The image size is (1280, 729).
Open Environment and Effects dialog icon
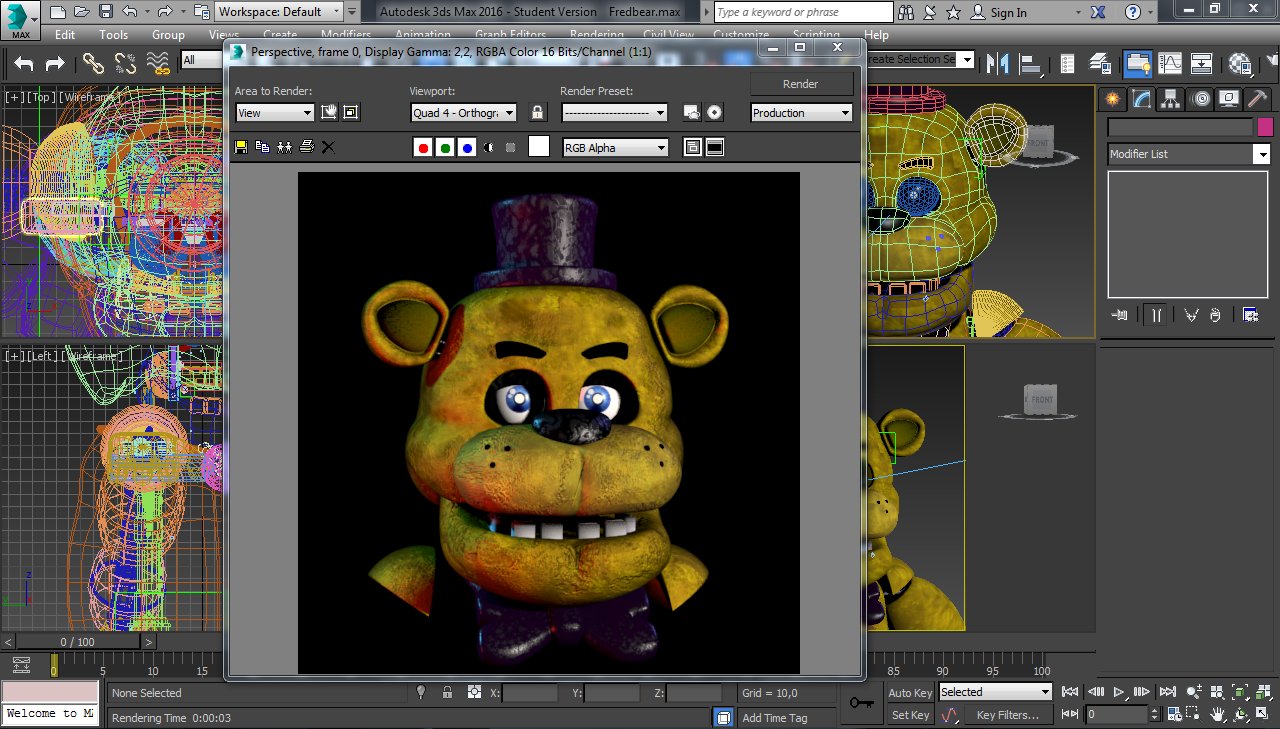coord(714,112)
